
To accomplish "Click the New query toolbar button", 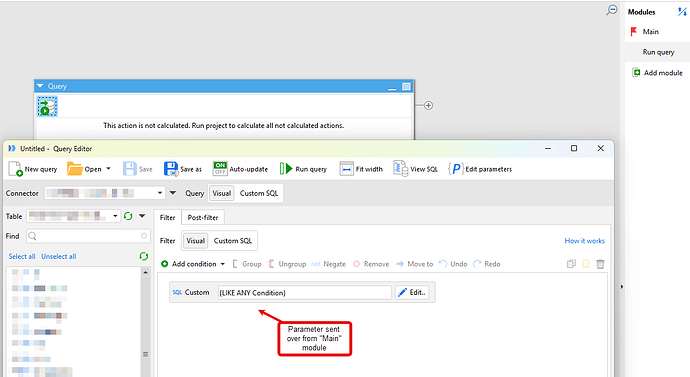I will tap(33, 169).
